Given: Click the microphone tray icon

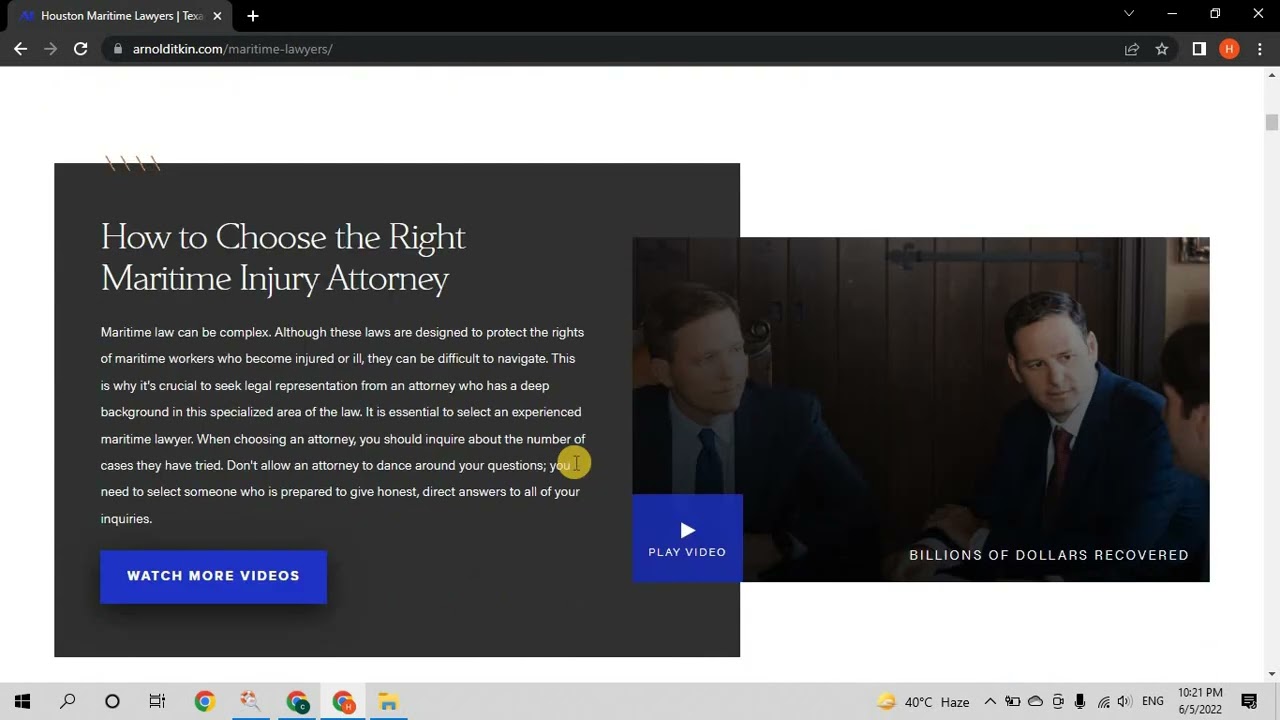Looking at the screenshot, I should coord(1080,702).
